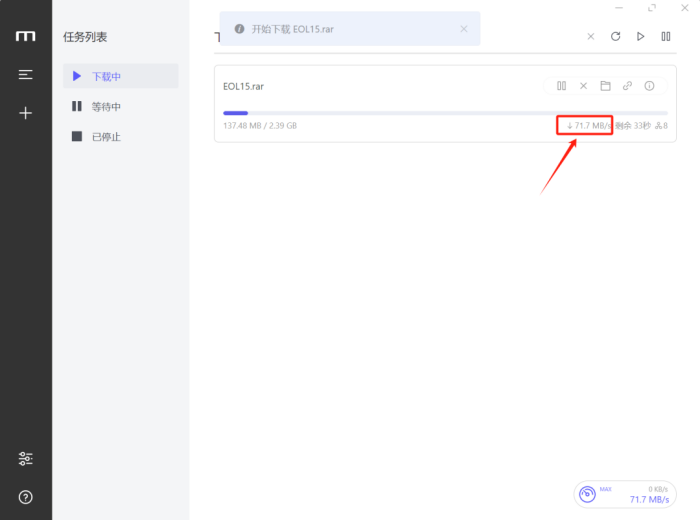
Task: Pause all tasks from the top toolbar
Action: click(x=666, y=36)
